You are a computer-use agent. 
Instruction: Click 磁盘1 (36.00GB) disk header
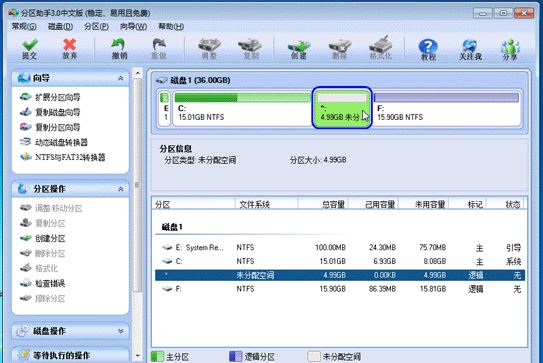click(x=193, y=80)
